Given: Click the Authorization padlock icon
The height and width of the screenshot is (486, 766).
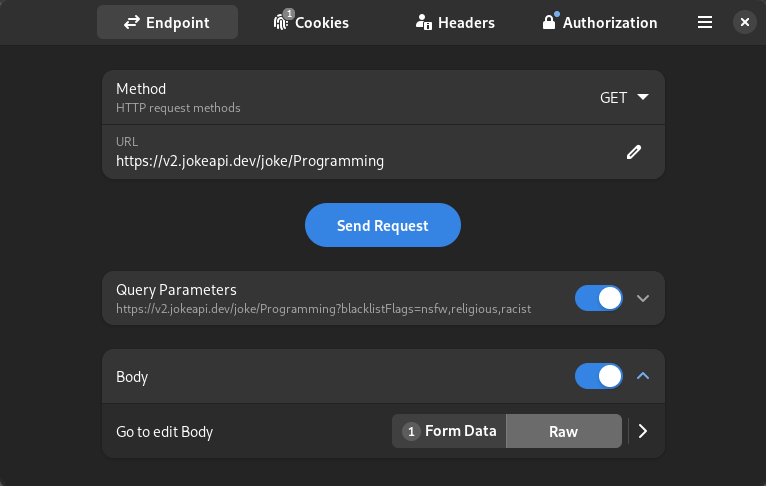Looking at the screenshot, I should click(x=549, y=22).
